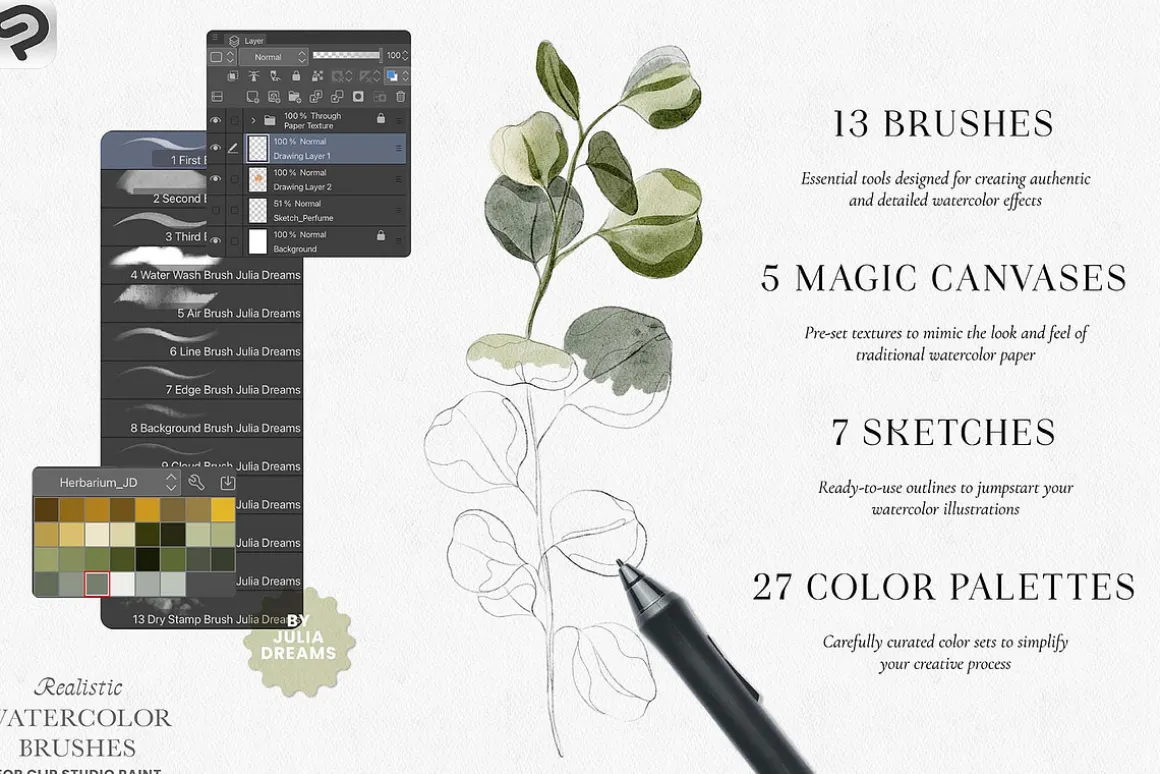Click the Background layer lock icon
This screenshot has height=774, width=1160.
[381, 235]
